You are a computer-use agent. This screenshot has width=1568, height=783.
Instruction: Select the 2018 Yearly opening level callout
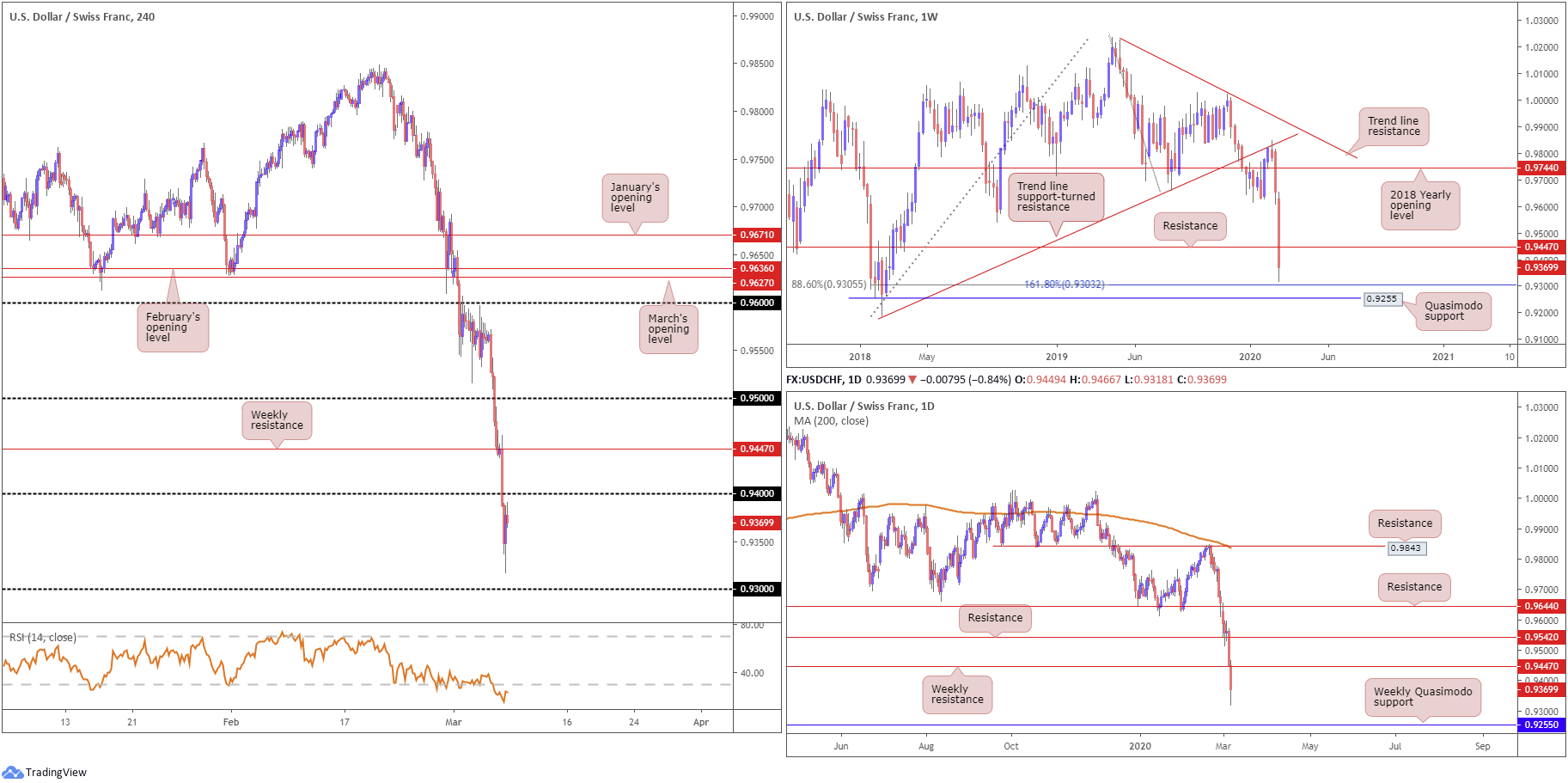tap(1419, 205)
